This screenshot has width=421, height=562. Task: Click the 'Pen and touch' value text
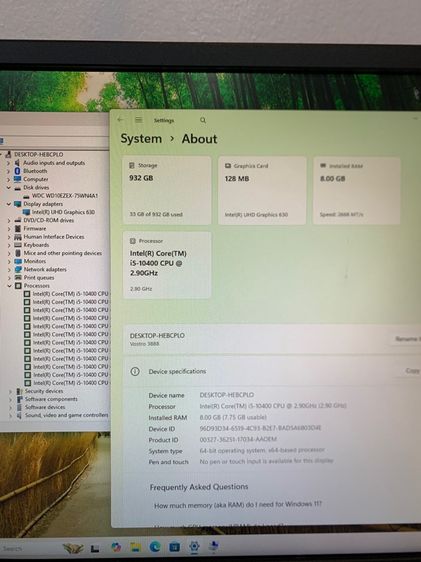[266, 461]
